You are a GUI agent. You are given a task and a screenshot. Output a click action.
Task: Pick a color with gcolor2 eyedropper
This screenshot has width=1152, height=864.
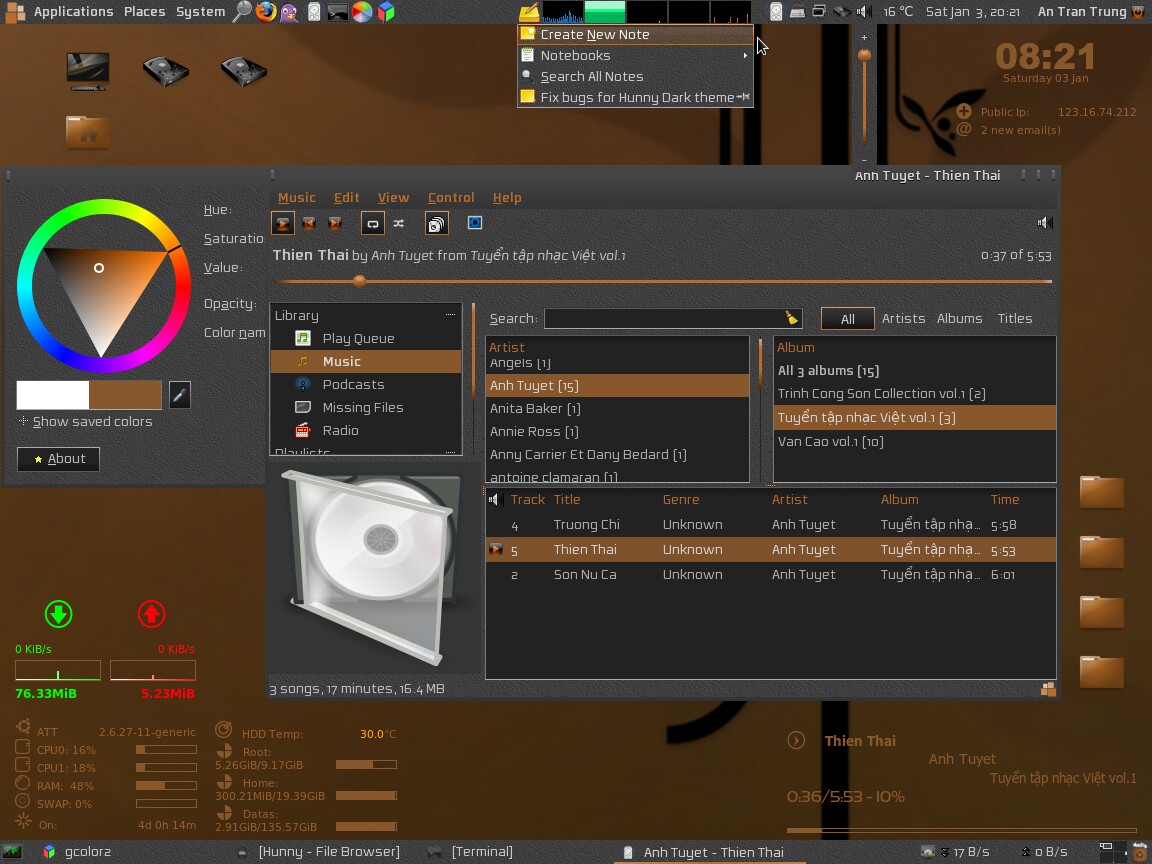click(180, 395)
